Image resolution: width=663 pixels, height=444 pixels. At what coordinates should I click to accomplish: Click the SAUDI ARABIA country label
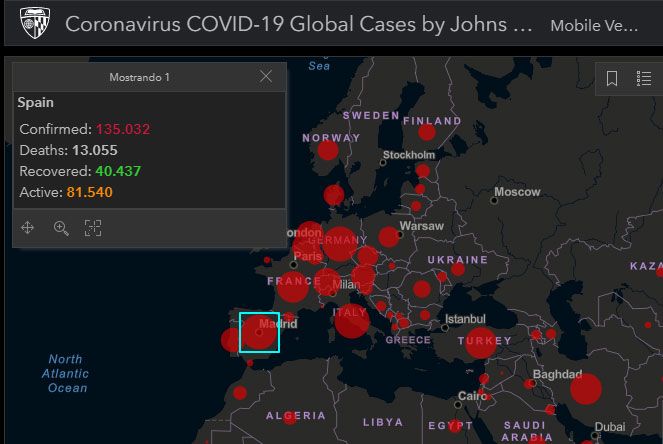click(x=525, y=431)
